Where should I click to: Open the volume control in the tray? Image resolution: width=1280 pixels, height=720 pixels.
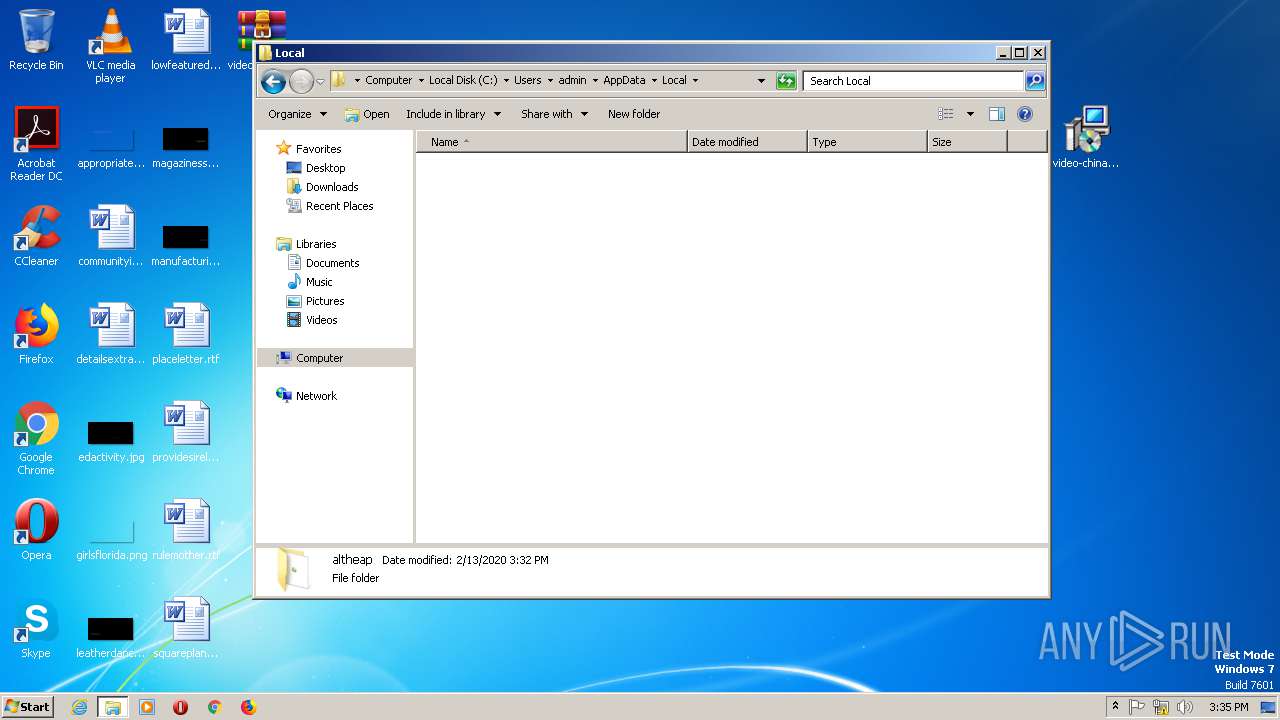(1185, 707)
